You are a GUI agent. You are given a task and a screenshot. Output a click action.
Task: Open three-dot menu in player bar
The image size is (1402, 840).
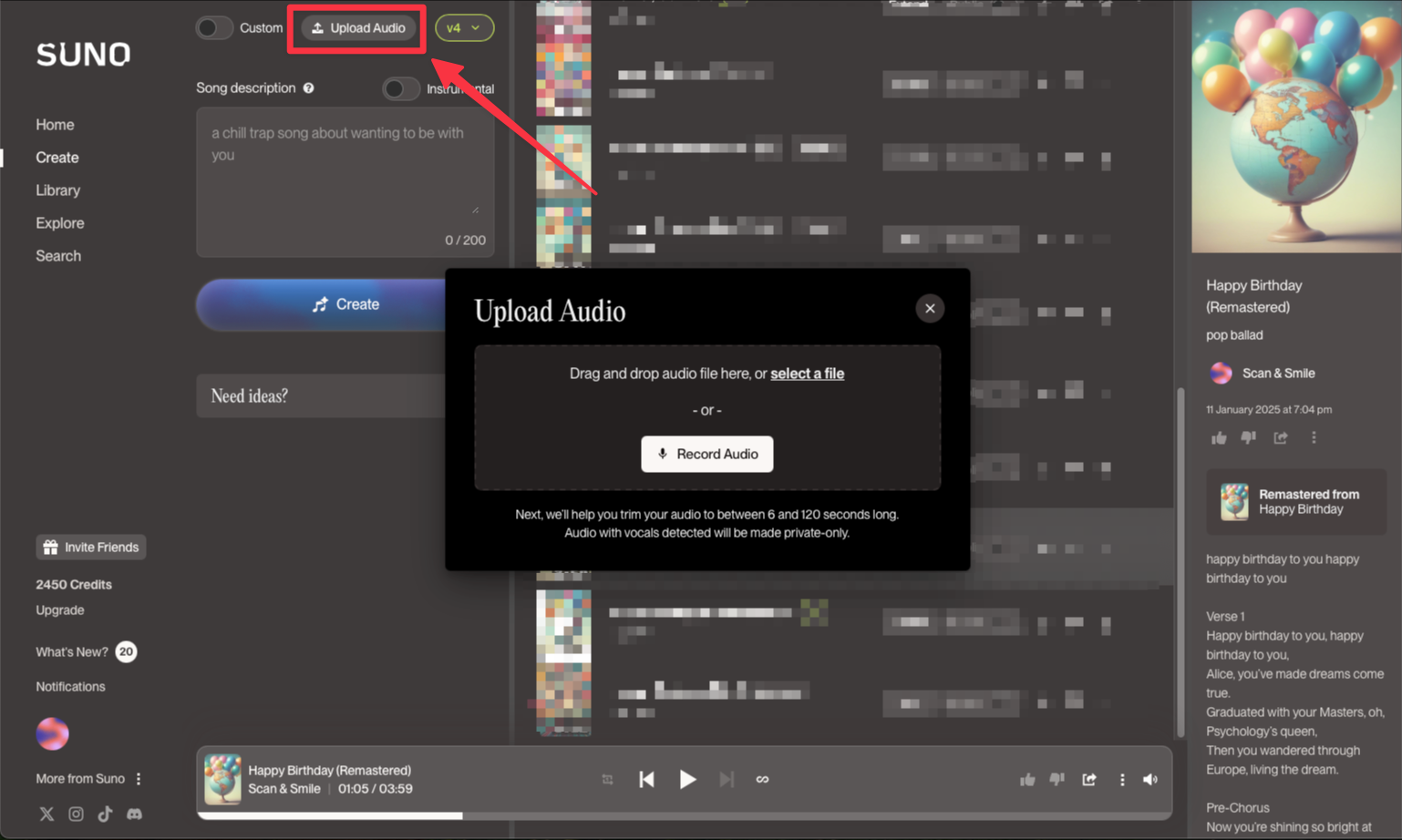[x=1122, y=779]
